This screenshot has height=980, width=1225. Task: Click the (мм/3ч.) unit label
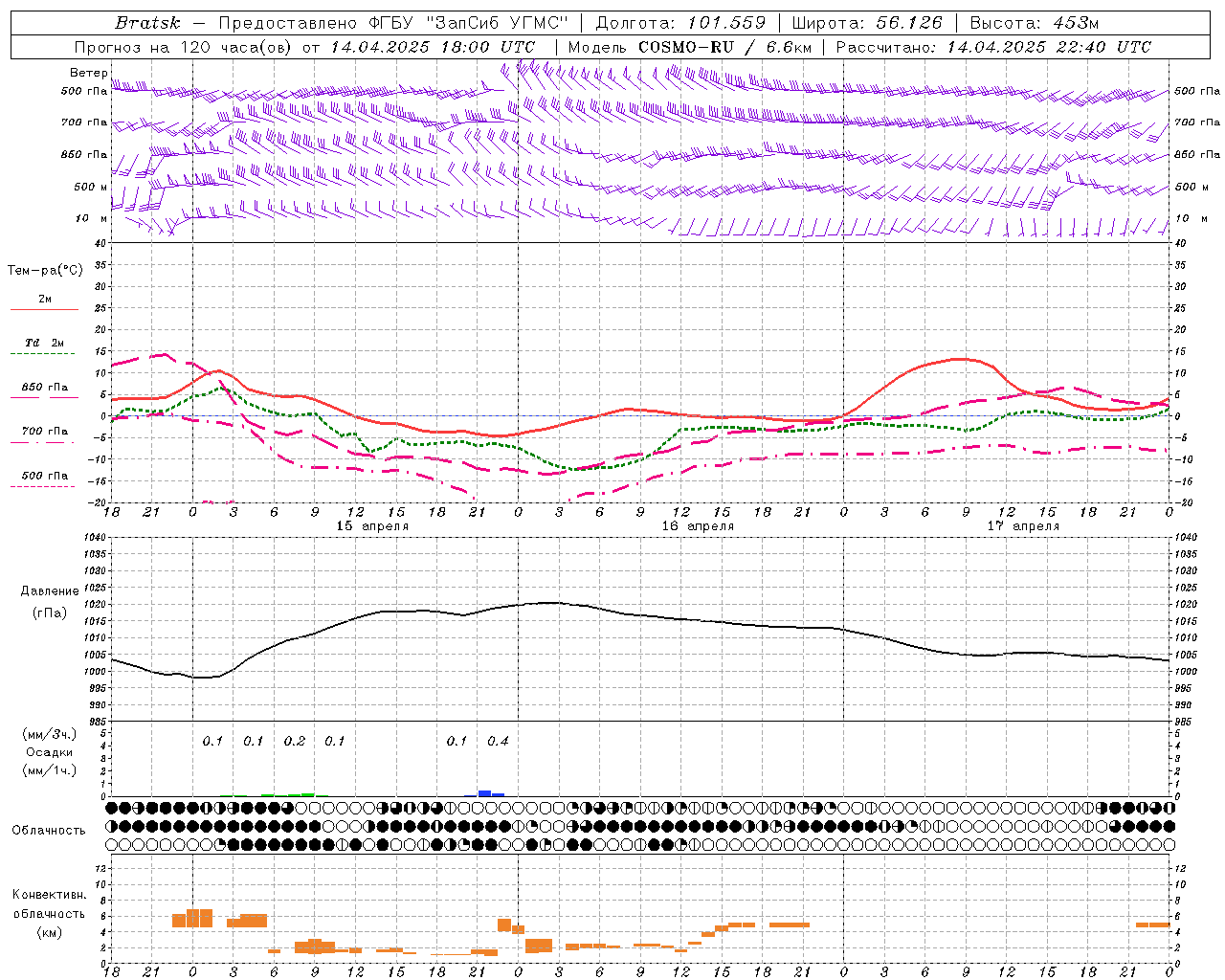pos(49,735)
